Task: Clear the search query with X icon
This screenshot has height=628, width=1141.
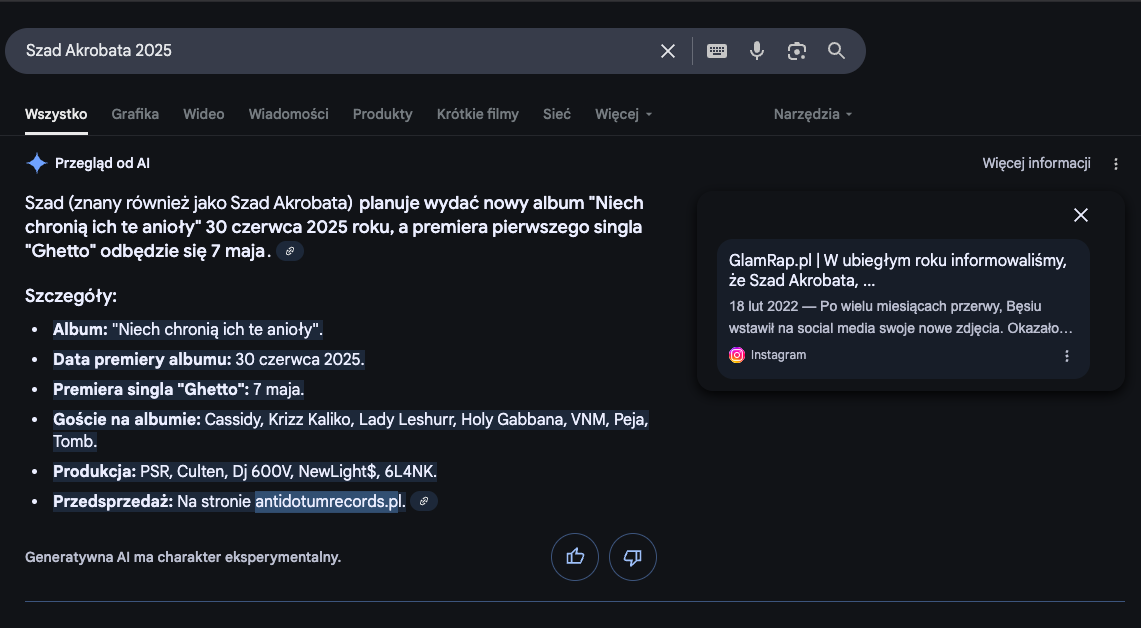Action: [668, 51]
